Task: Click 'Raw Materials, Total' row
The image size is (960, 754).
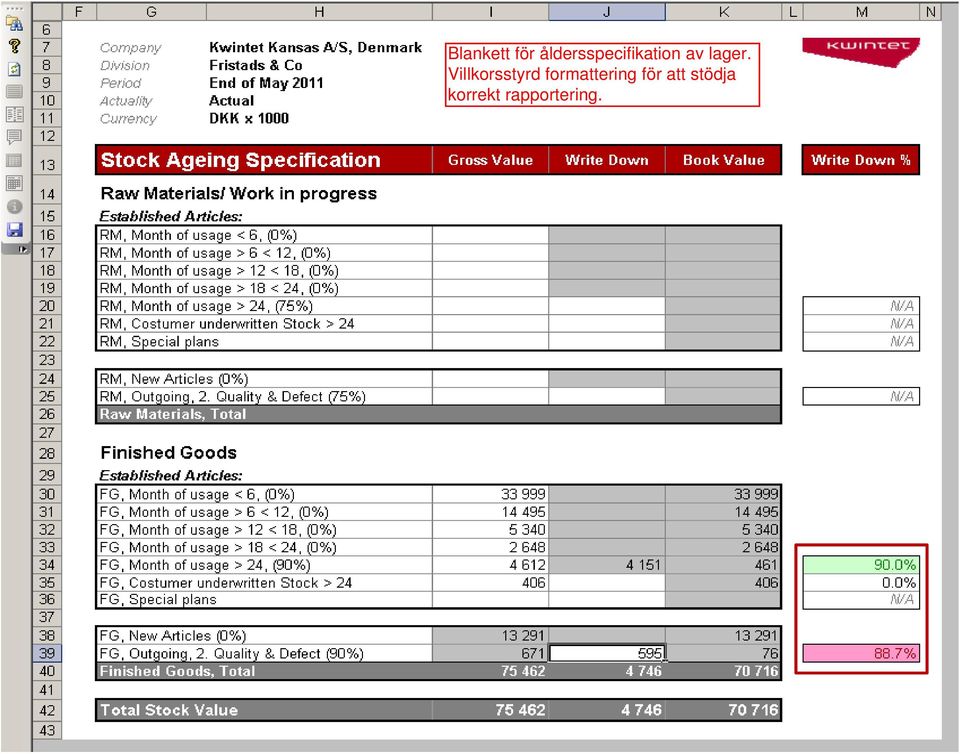Action: (x=438, y=414)
